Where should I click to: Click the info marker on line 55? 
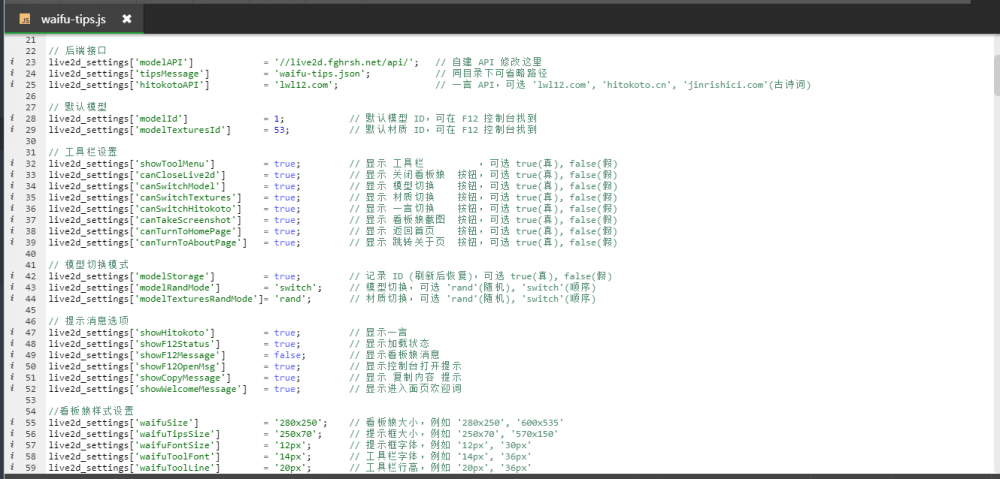click(10, 423)
